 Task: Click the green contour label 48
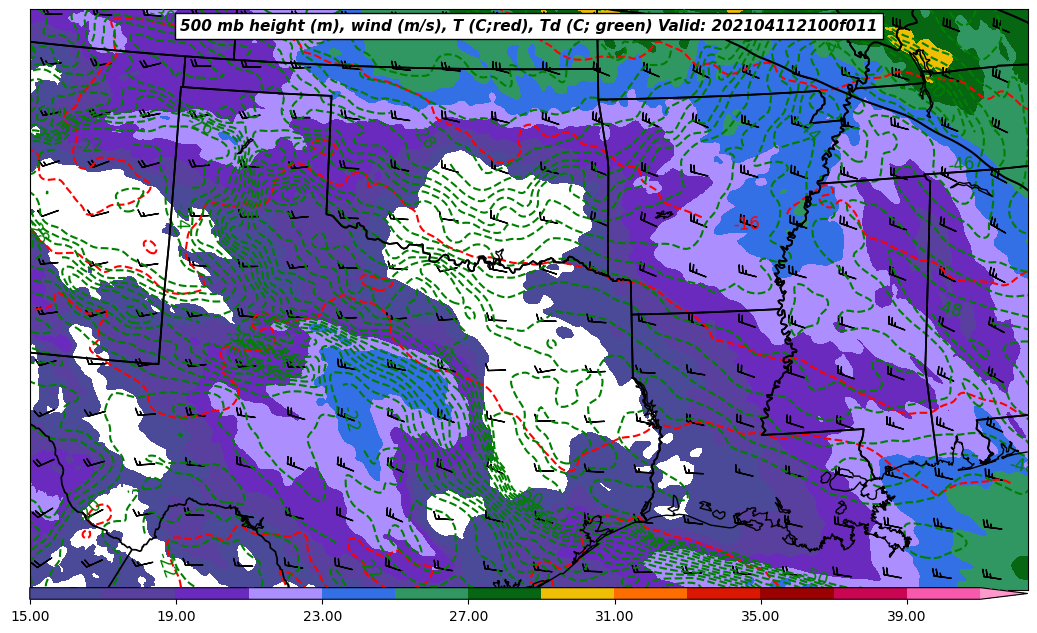[952, 310]
